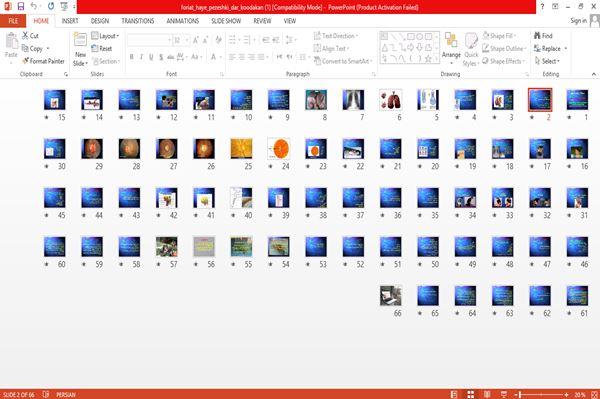Adjust the zoom slider in status bar
Screen dimensions: 600x399
pos(541,394)
